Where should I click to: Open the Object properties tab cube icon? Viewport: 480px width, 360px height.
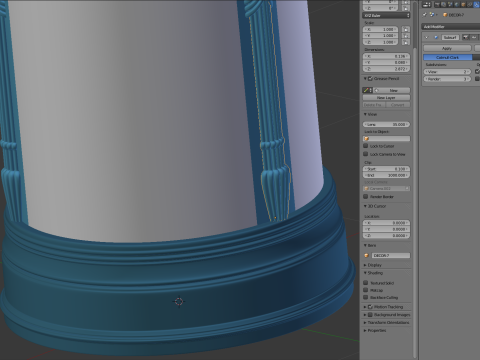(x=463, y=5)
